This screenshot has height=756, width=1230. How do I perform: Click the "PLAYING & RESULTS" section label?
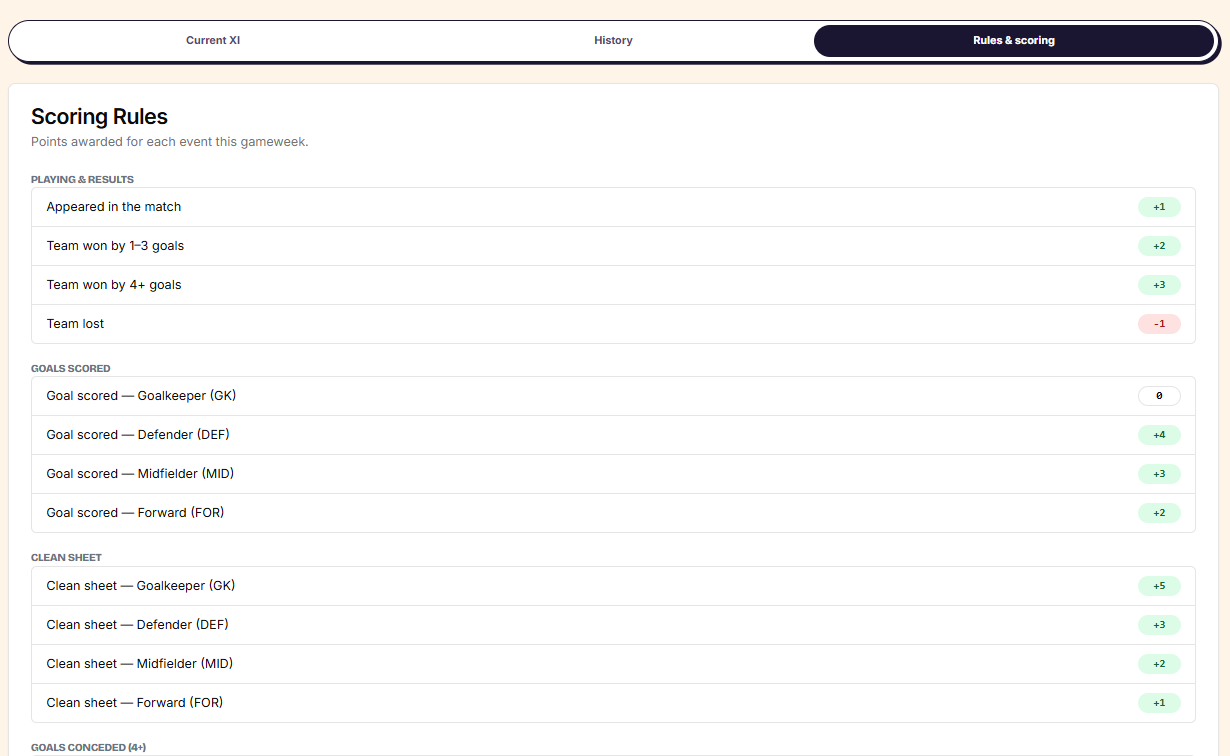click(82, 180)
